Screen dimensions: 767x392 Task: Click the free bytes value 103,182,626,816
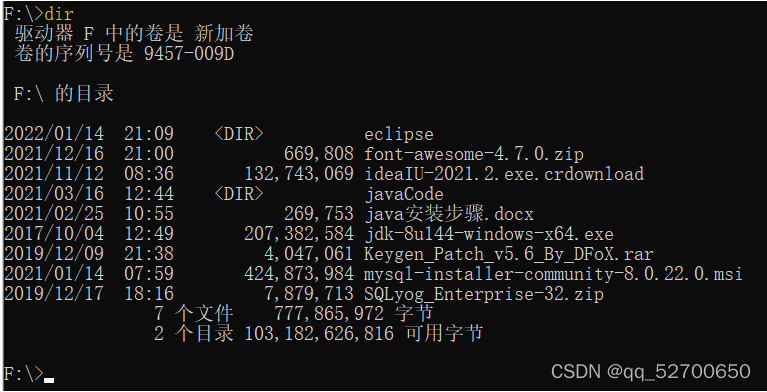(319, 334)
